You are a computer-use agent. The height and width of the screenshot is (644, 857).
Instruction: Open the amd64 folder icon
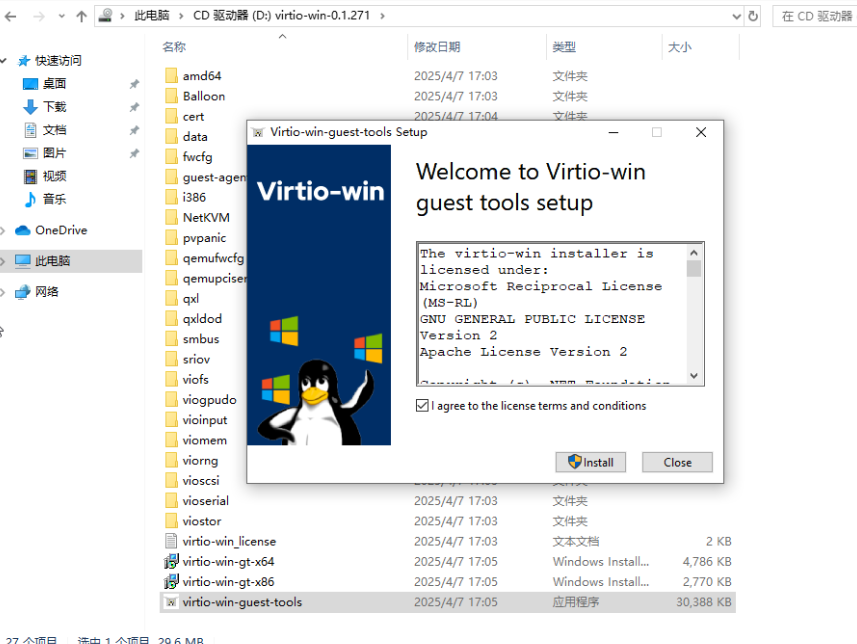pyautogui.click(x=171, y=76)
